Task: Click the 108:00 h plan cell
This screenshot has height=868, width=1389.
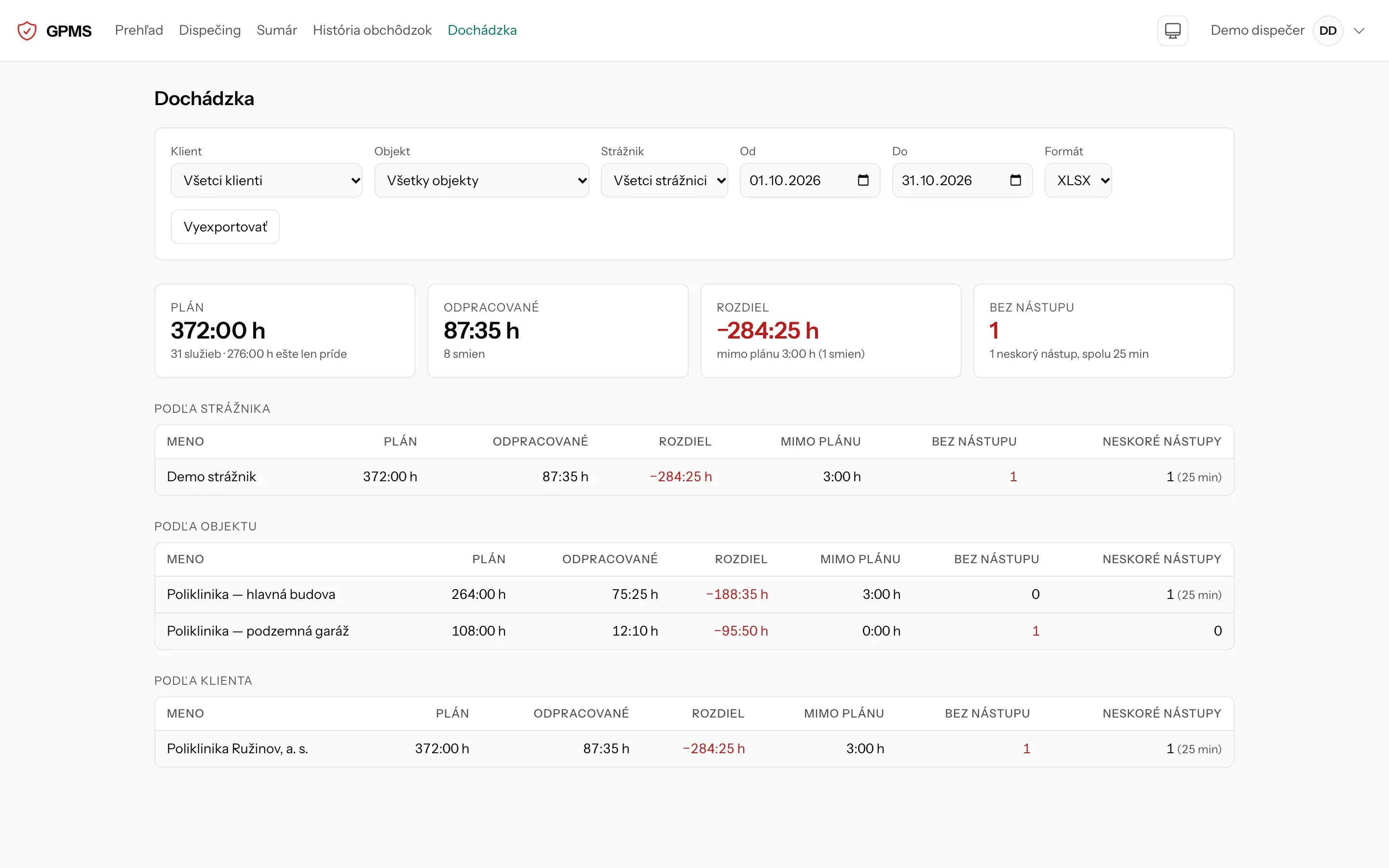Action: point(479,631)
